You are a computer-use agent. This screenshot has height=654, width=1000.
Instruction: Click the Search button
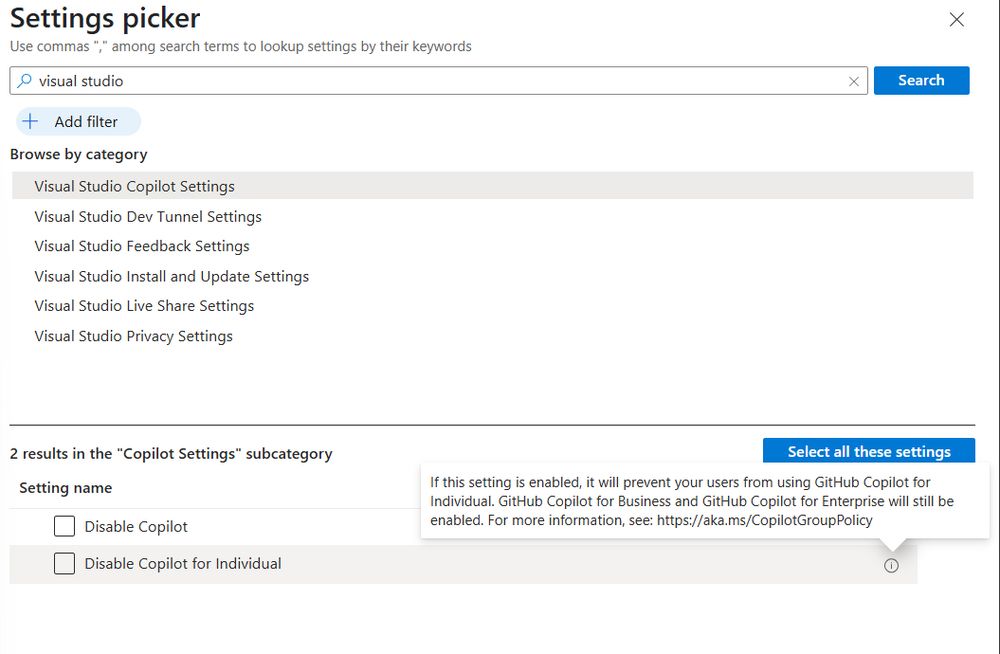point(921,80)
